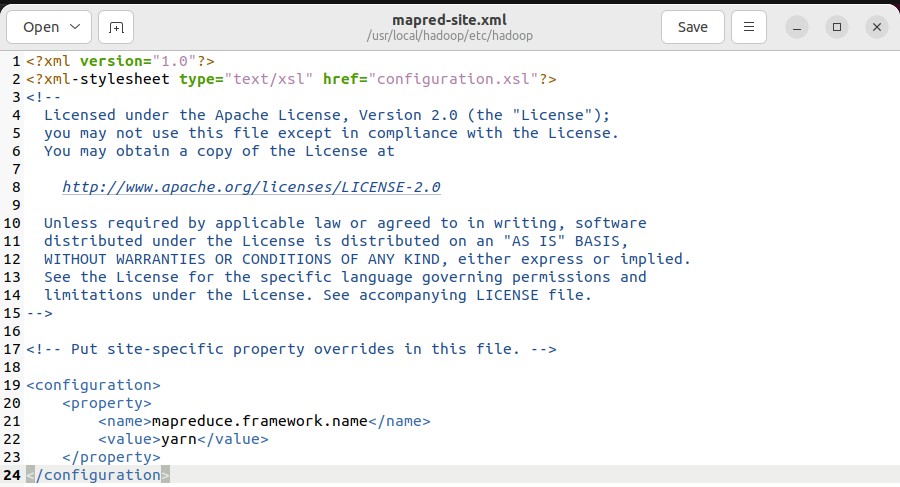Viewport: 900px width, 487px height.
Task: Maximize the editor window
Action: 837,27
